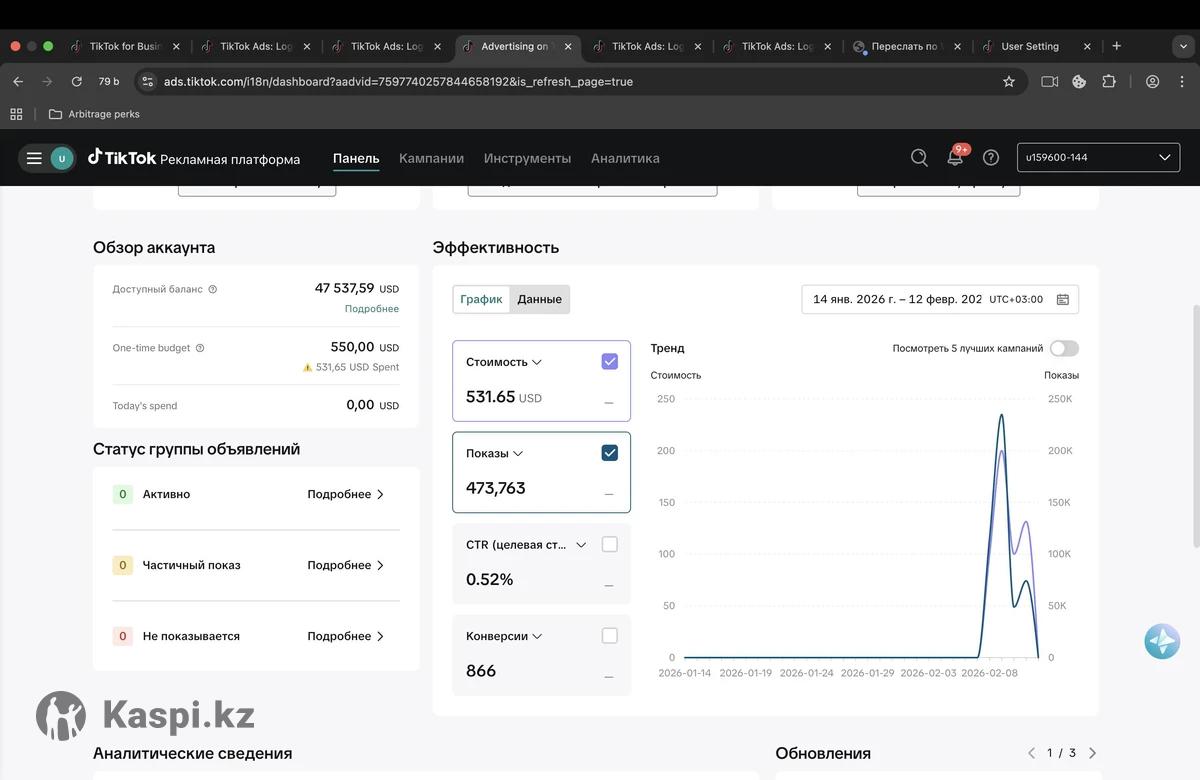This screenshot has height=780, width=1200.
Task: Open browser extensions puzzle icon
Action: click(1109, 81)
